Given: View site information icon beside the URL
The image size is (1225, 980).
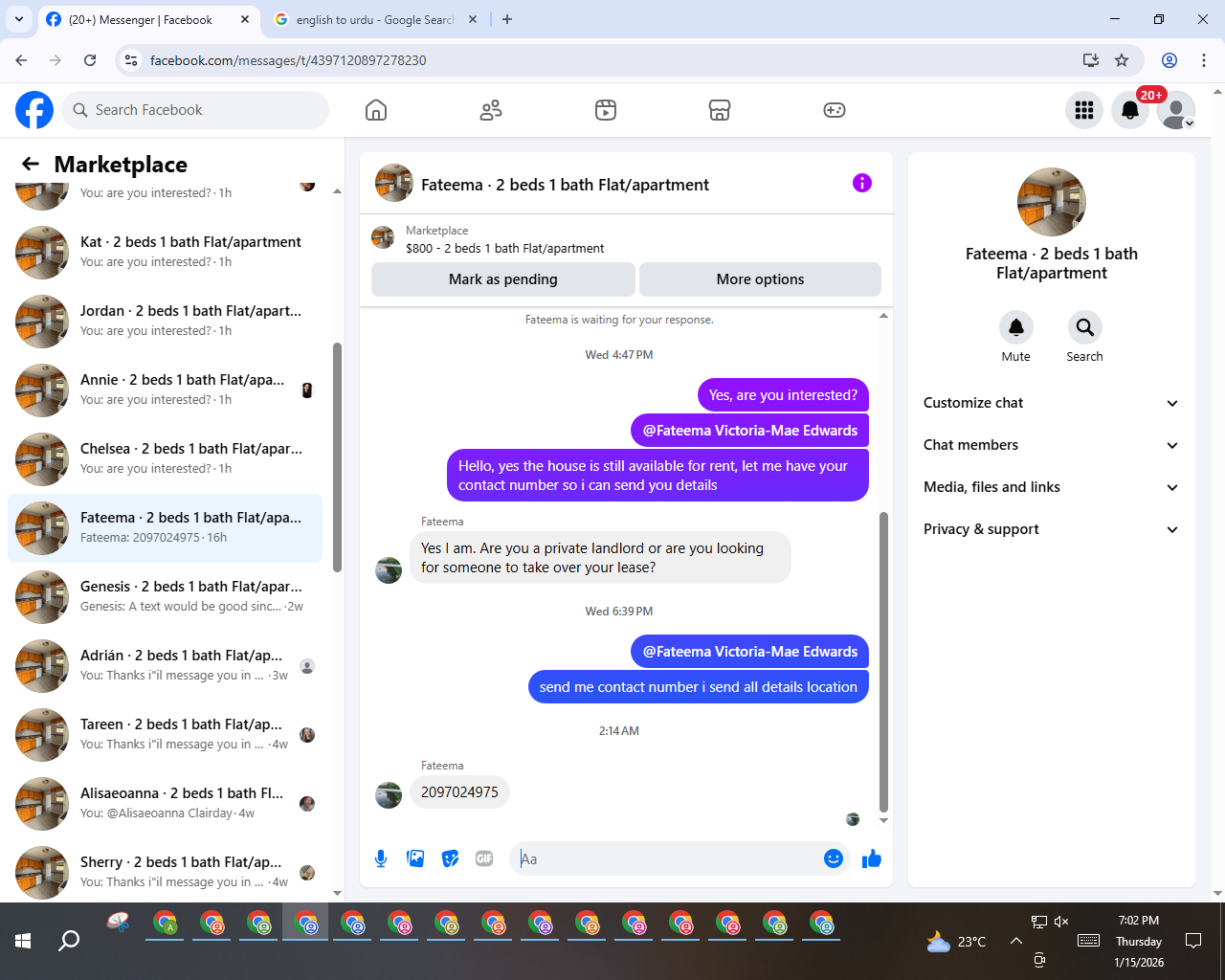Looking at the screenshot, I should point(132,60).
